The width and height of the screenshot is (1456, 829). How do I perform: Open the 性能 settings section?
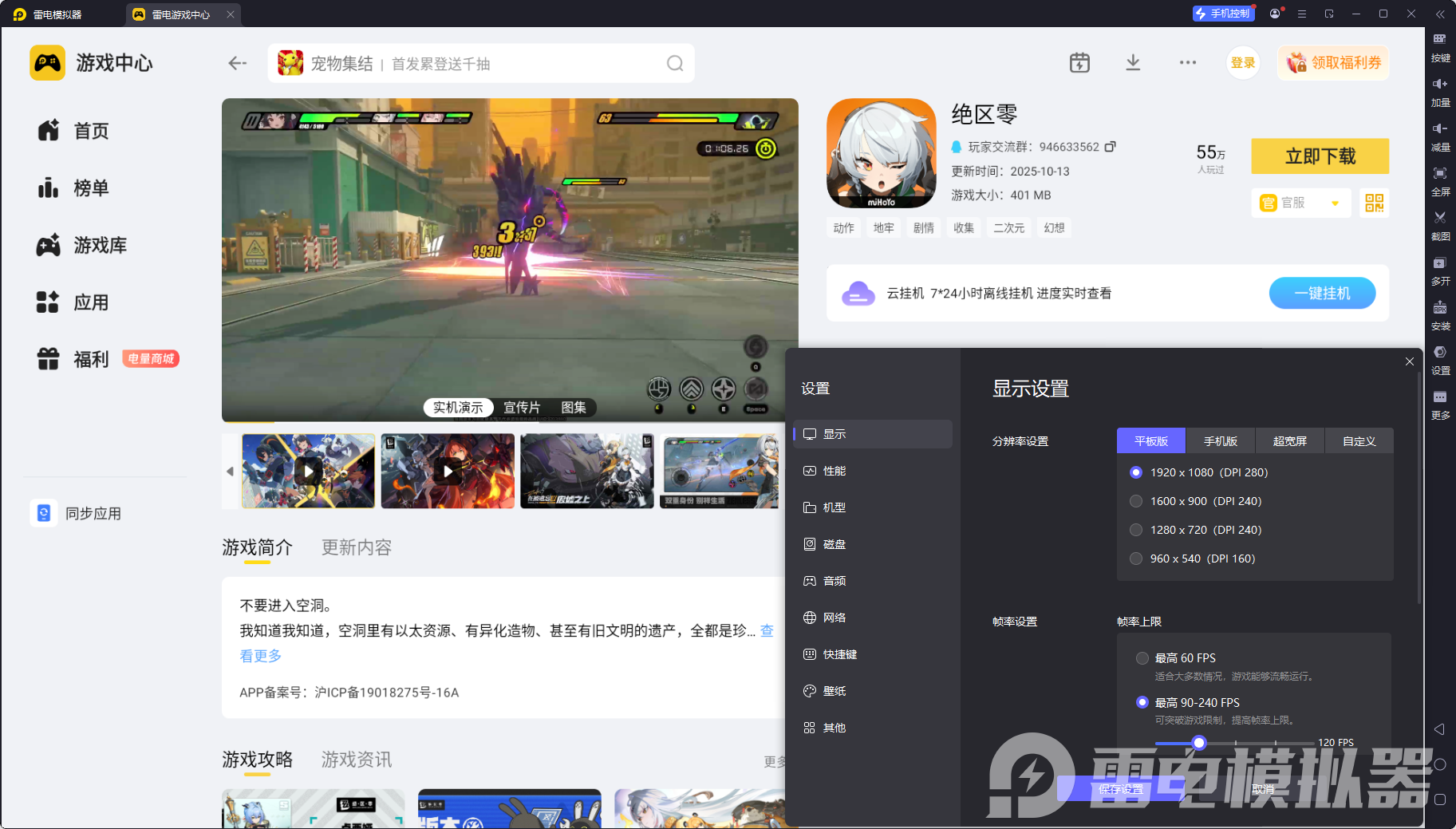835,471
